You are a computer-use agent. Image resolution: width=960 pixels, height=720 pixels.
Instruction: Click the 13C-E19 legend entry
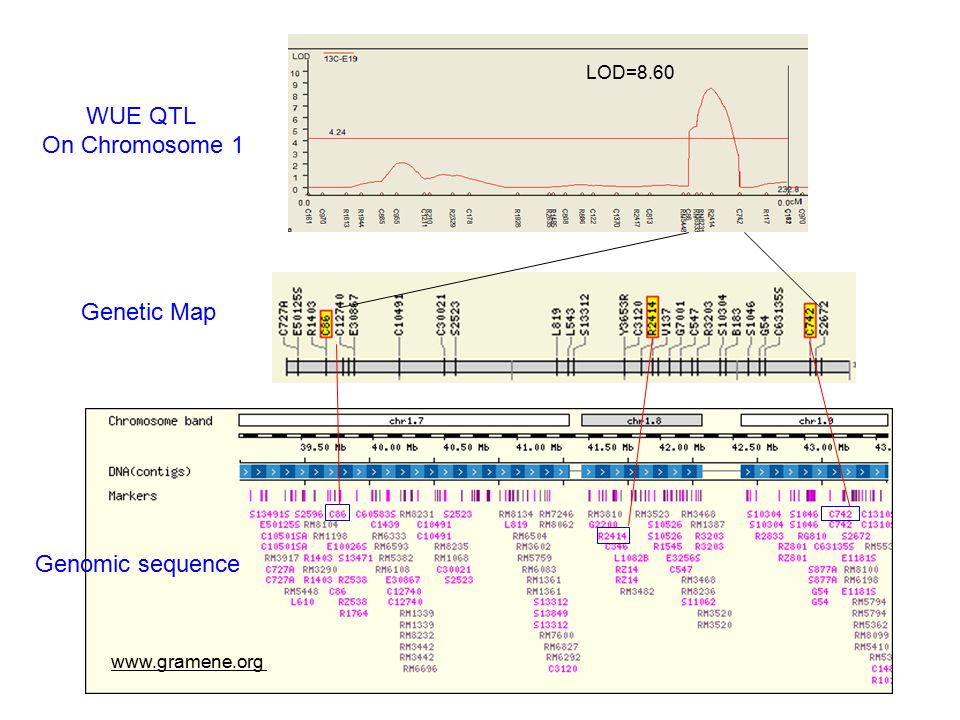pyautogui.click(x=340, y=59)
